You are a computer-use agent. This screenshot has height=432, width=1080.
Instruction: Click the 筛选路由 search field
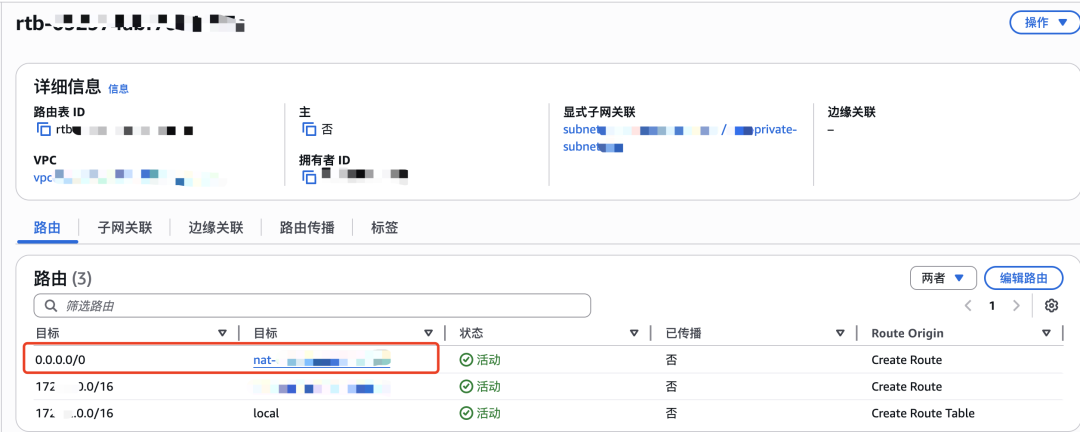click(x=320, y=306)
